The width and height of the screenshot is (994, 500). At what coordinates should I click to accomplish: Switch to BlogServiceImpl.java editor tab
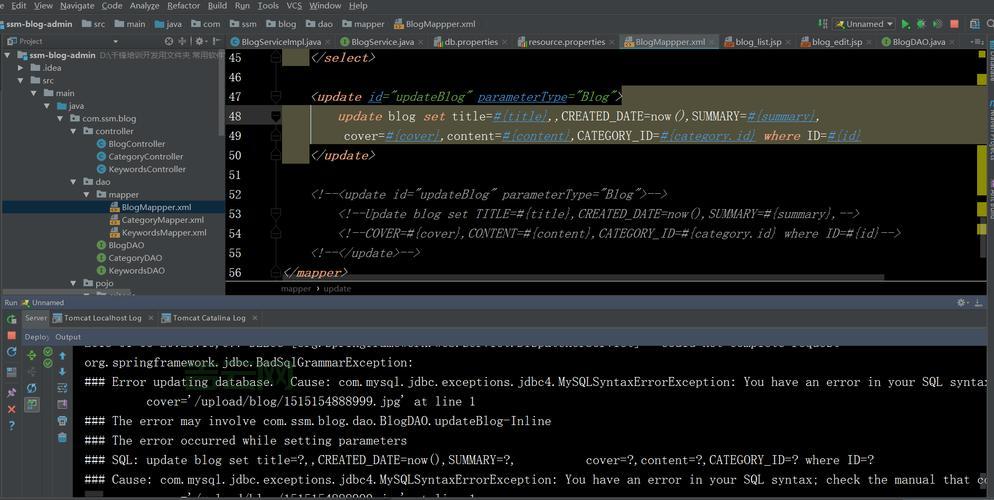(275, 42)
